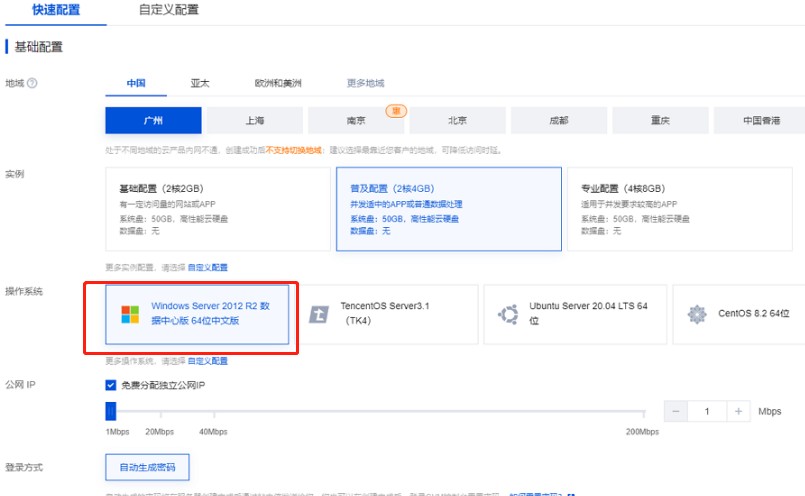Select the 欧洲和美洲 region group
Viewport: 805px width, 496px height.
pos(278,83)
